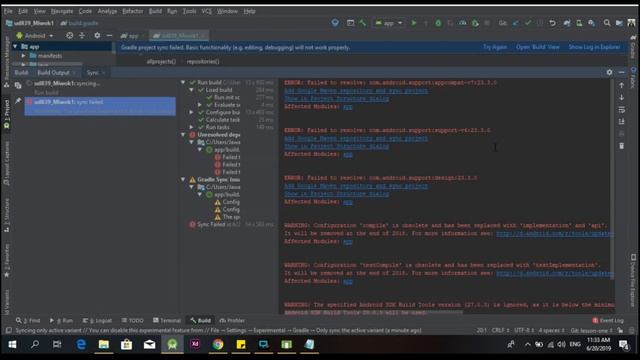Open Adobe XD from the taskbar
640x360 pixels.
pos(195,345)
